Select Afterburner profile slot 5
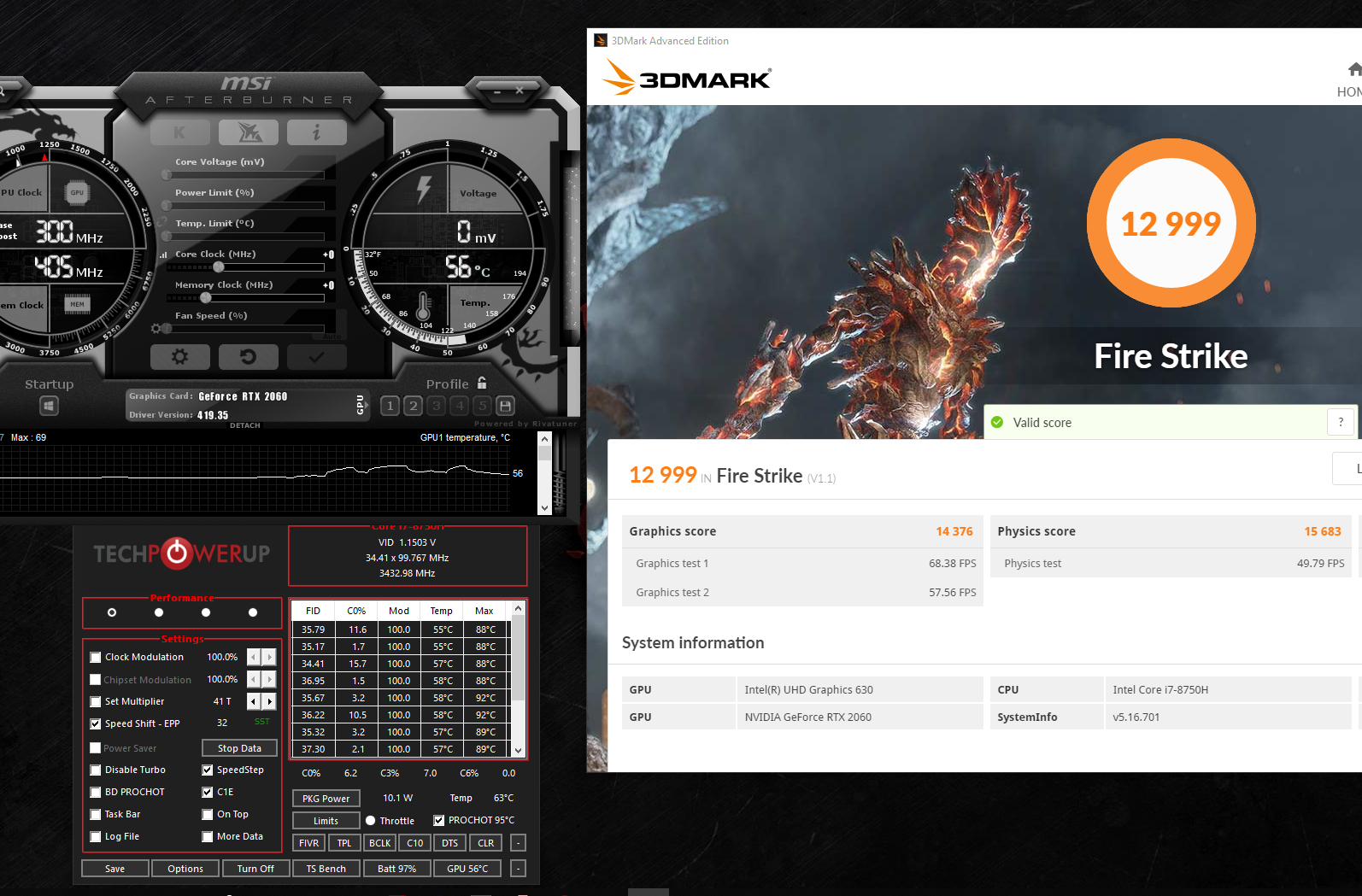Viewport: 1362px width, 896px height. [x=483, y=406]
